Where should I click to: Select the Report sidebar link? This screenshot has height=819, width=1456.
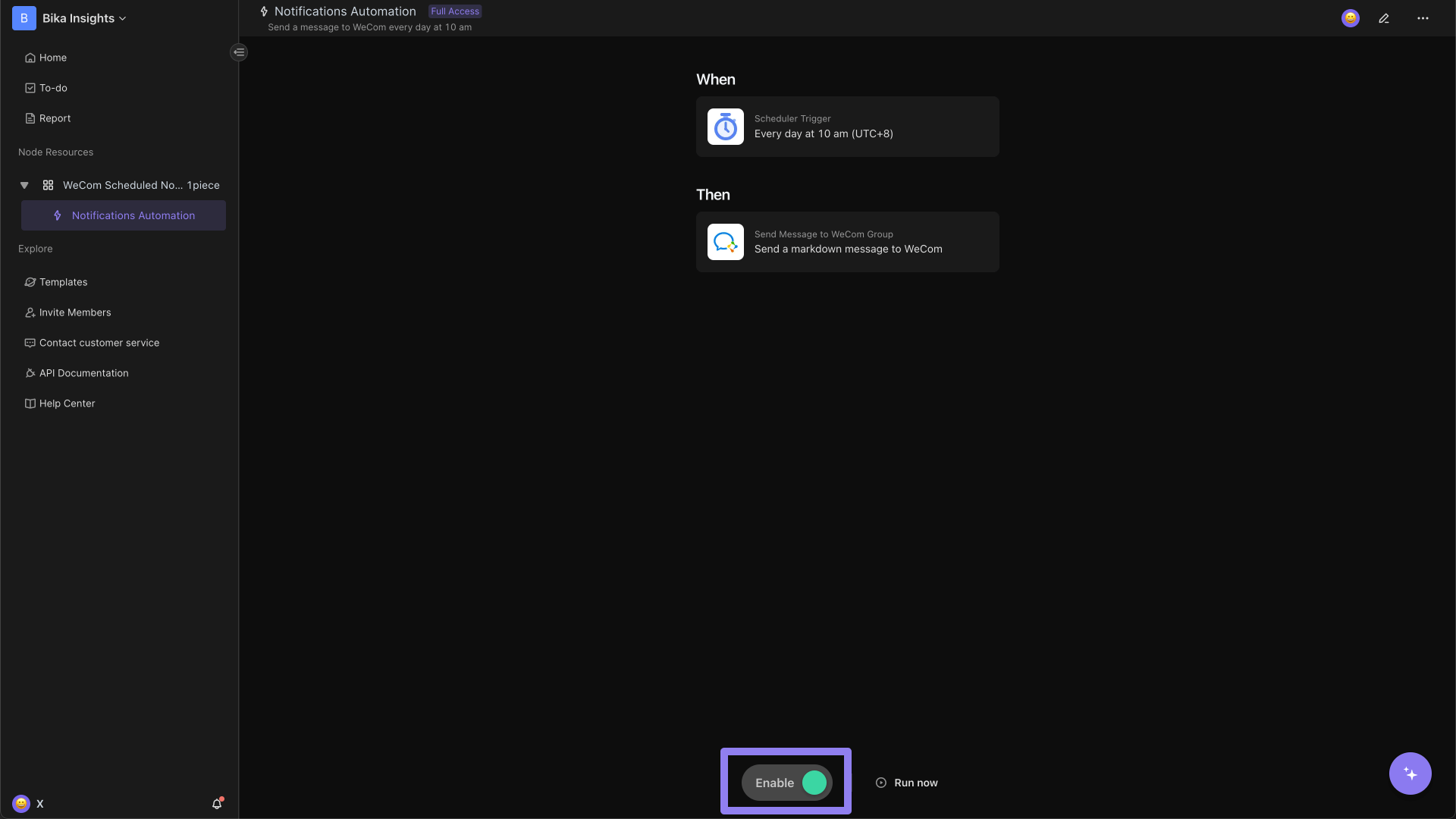pyautogui.click(x=55, y=119)
